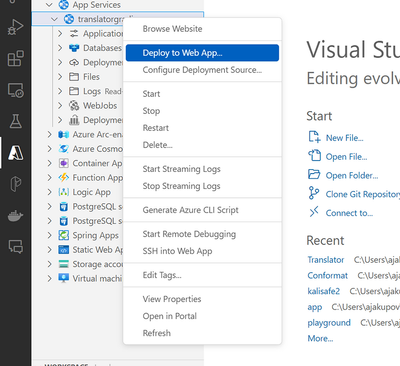Click the icon below the Azure icon
The height and width of the screenshot is (366, 400).
pyautogui.click(x=15, y=184)
